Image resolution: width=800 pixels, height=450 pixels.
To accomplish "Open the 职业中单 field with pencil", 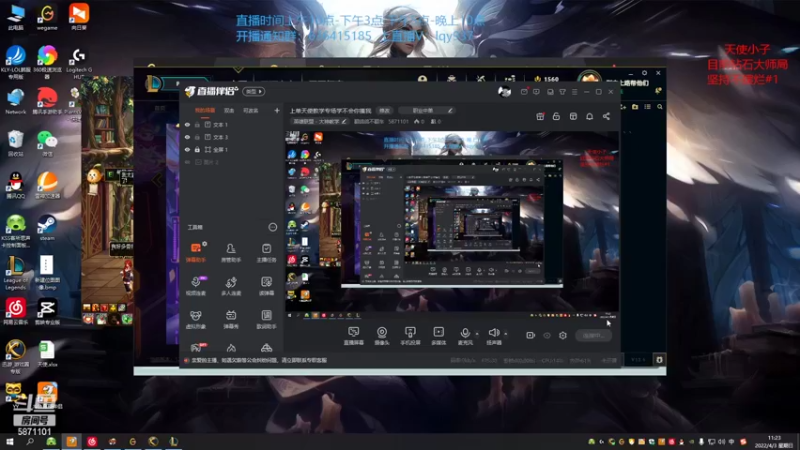I will [x=427, y=110].
